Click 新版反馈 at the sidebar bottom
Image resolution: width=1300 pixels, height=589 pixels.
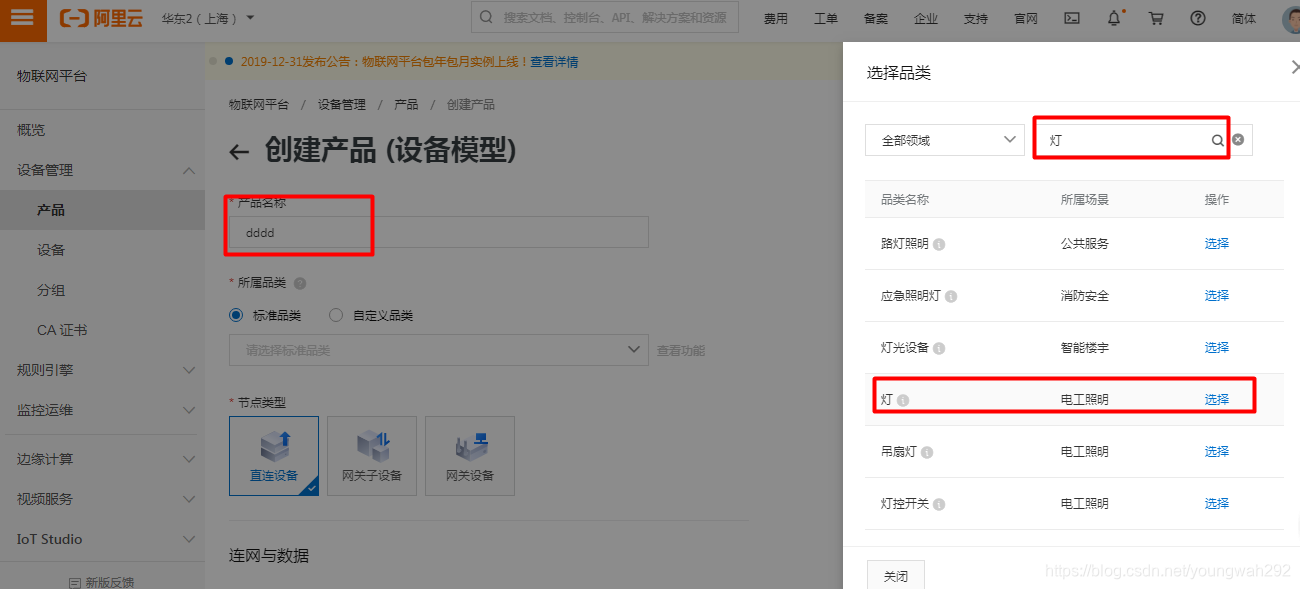[102, 581]
